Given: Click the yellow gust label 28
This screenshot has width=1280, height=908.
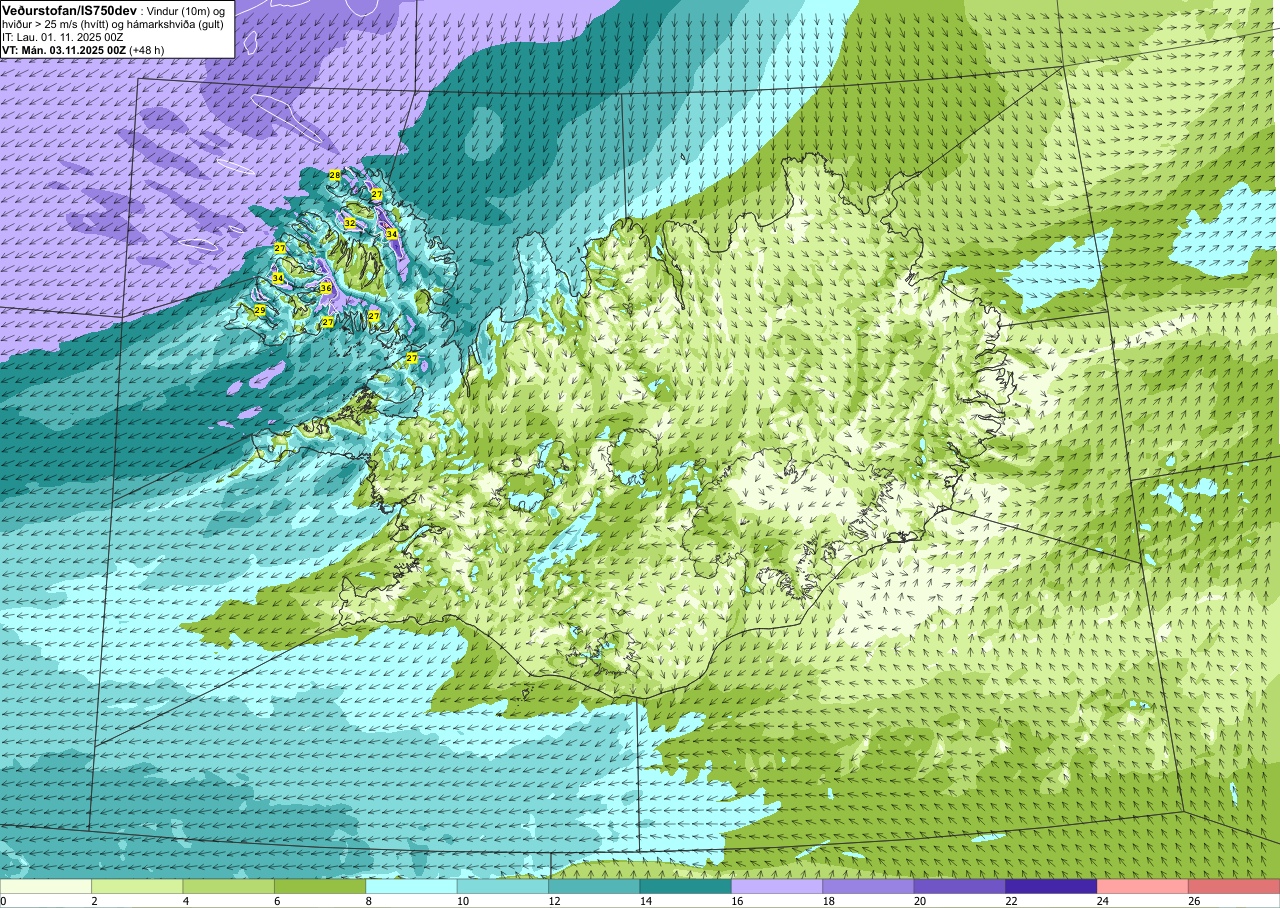Looking at the screenshot, I should pyautogui.click(x=335, y=175).
